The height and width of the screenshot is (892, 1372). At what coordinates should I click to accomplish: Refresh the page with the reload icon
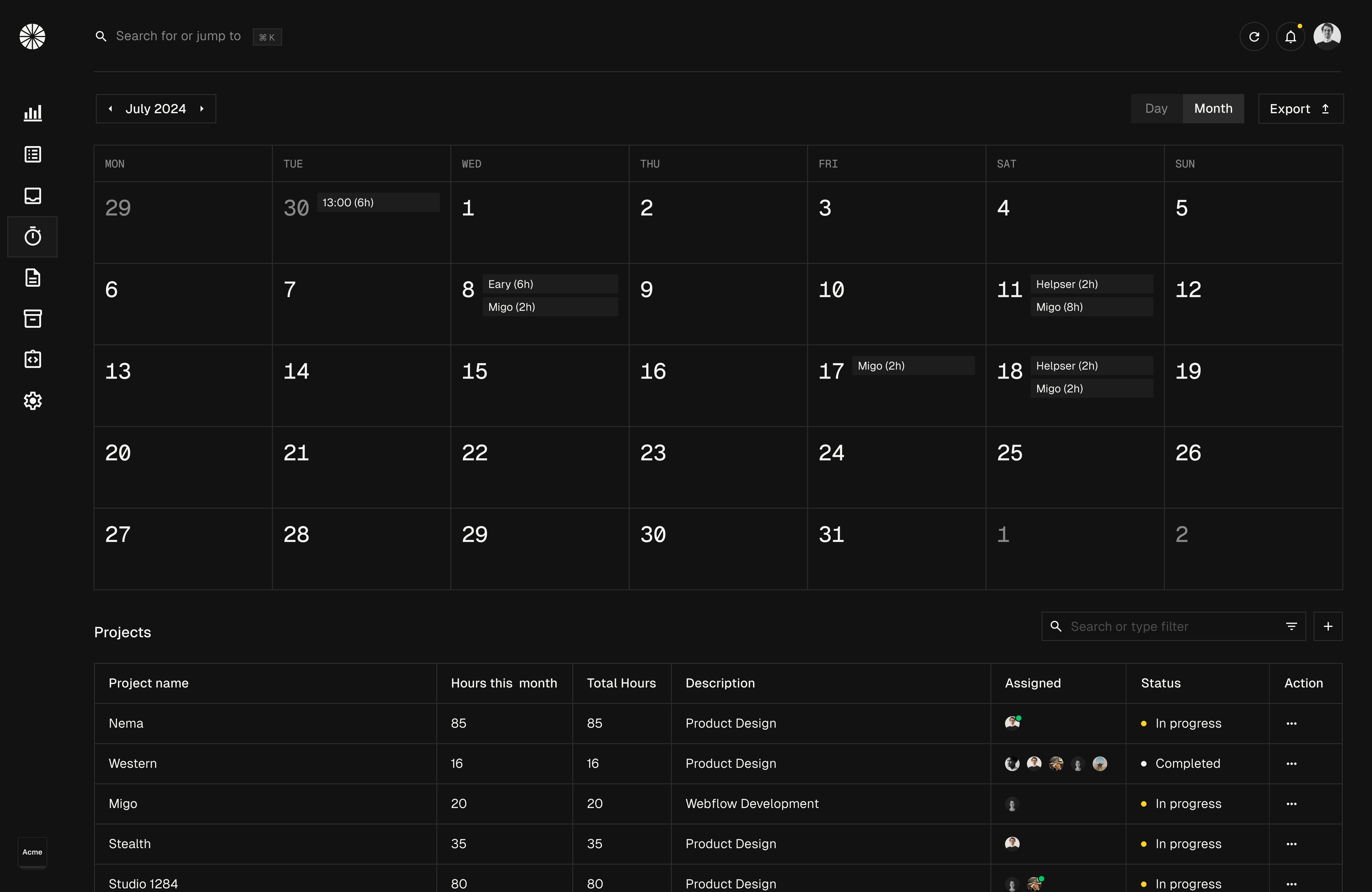coord(1254,36)
